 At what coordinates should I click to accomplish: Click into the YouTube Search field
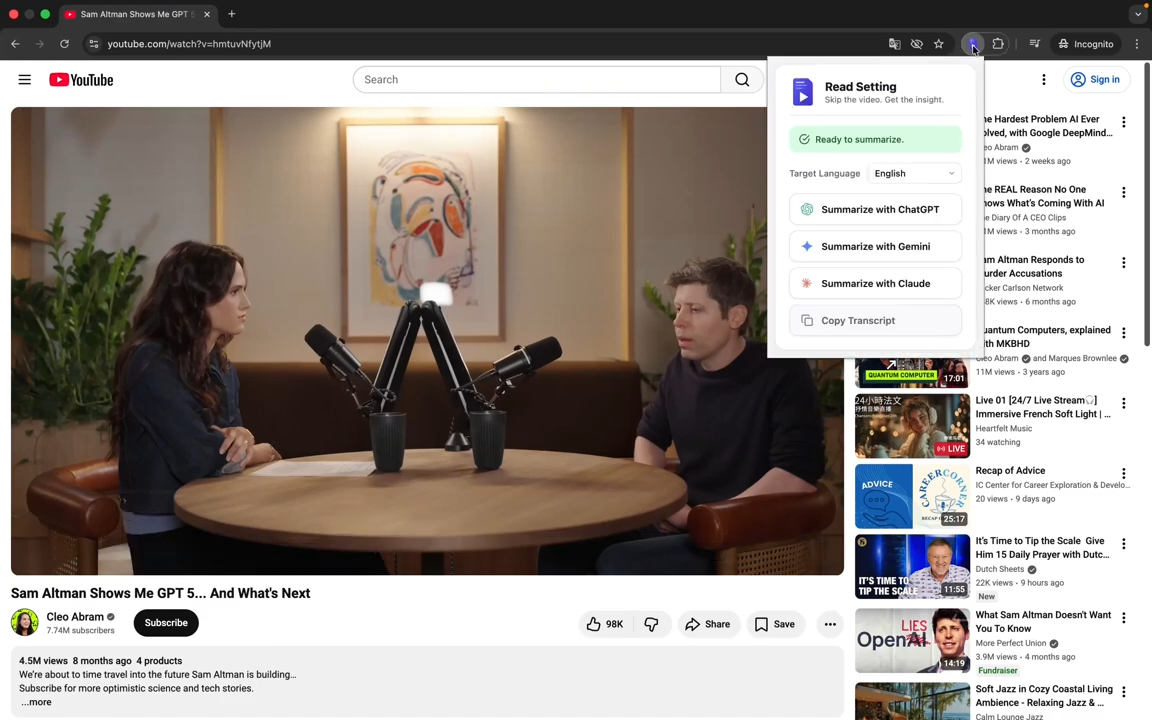click(537, 79)
